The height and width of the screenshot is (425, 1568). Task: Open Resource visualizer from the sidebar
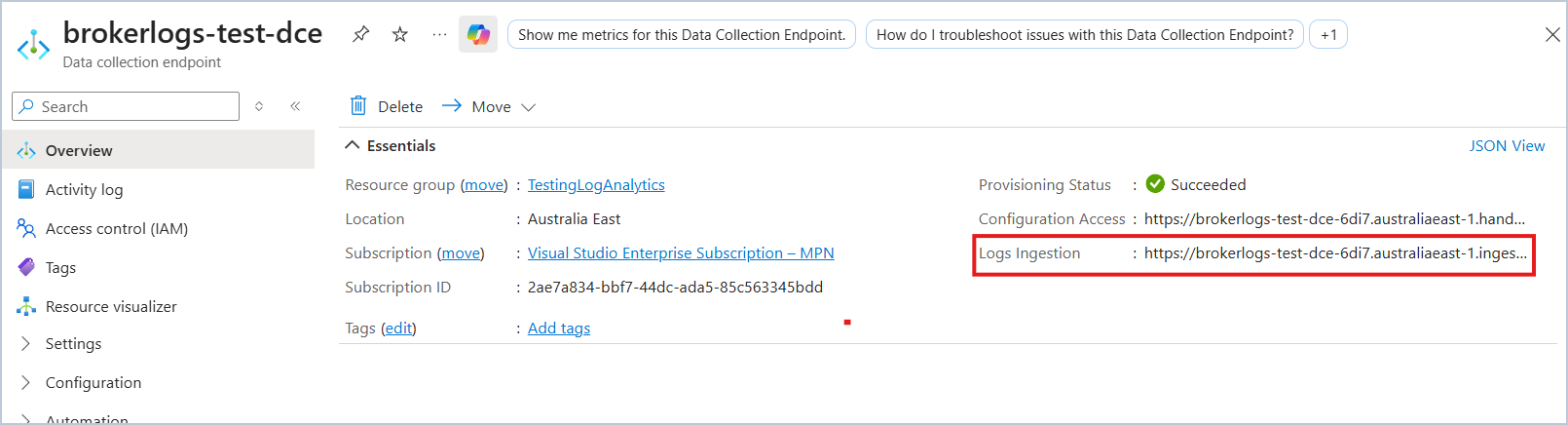[x=111, y=306]
